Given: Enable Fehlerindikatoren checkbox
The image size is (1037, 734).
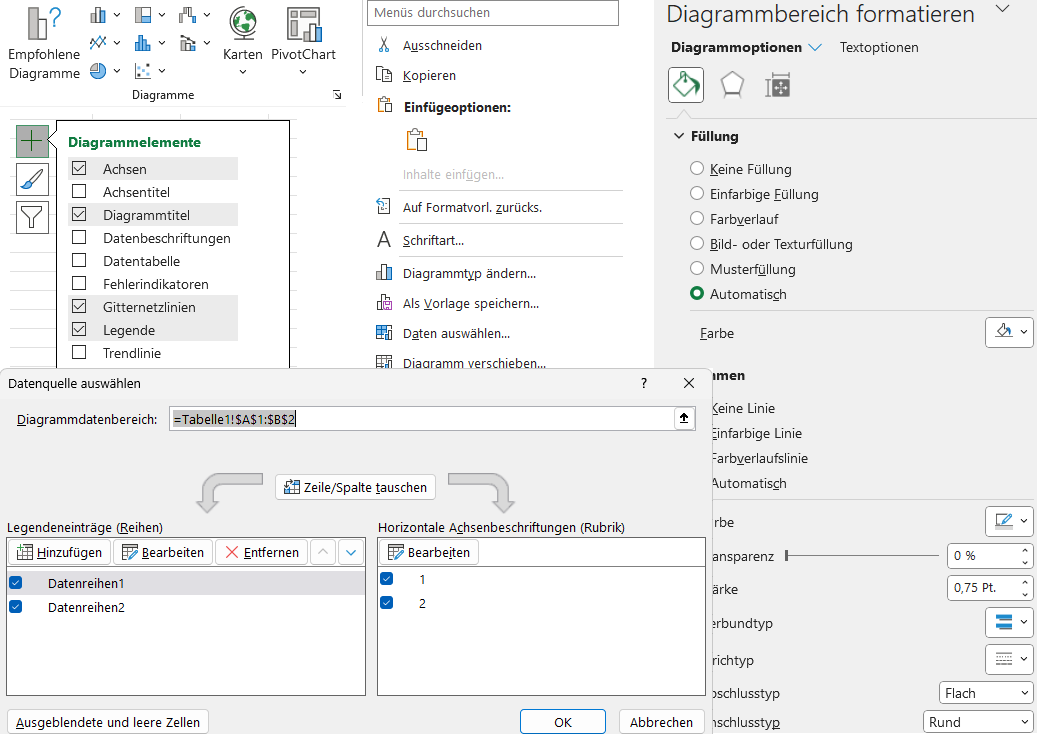Looking at the screenshot, I should pos(79,284).
